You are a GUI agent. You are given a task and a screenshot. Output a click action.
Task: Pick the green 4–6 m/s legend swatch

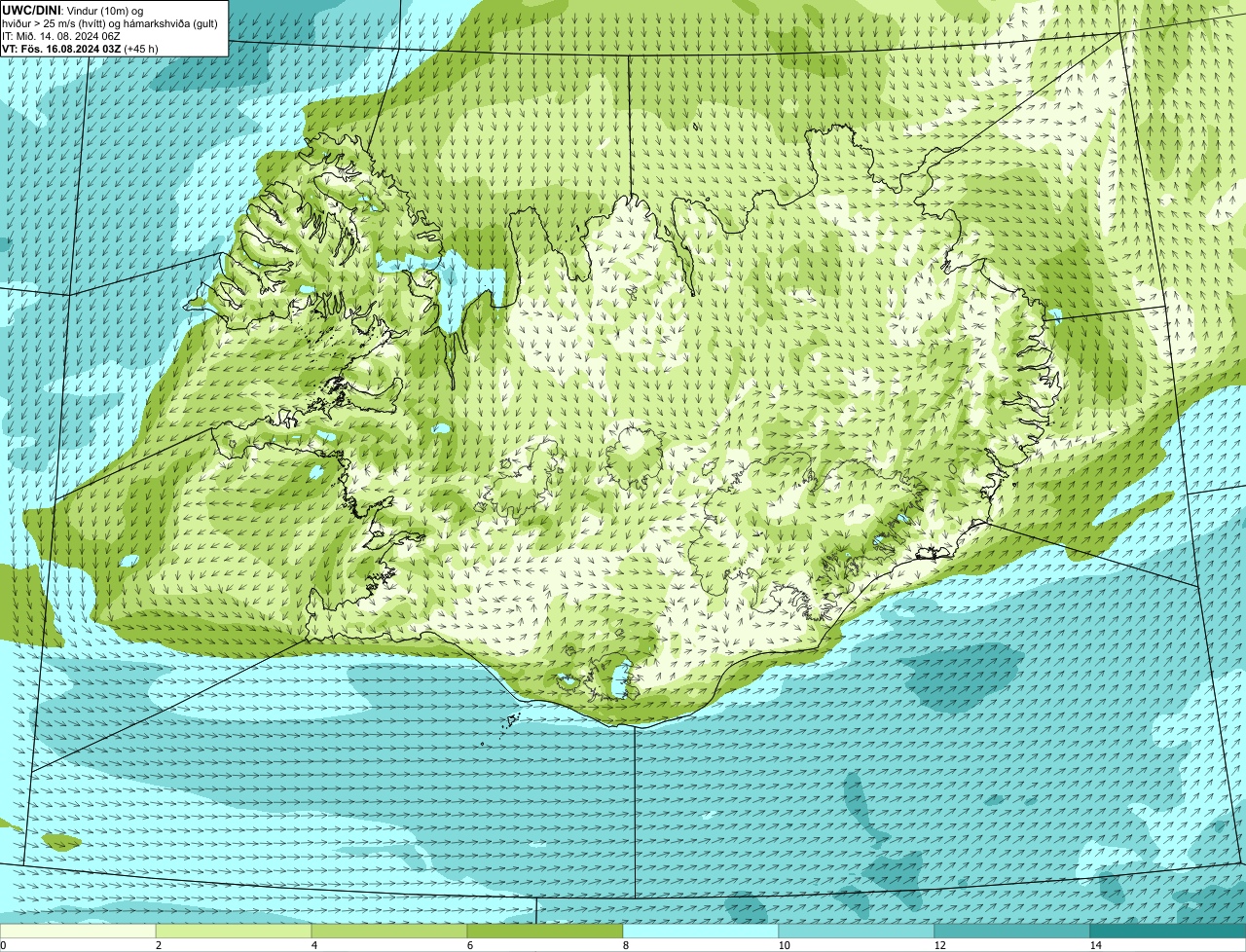(389, 931)
